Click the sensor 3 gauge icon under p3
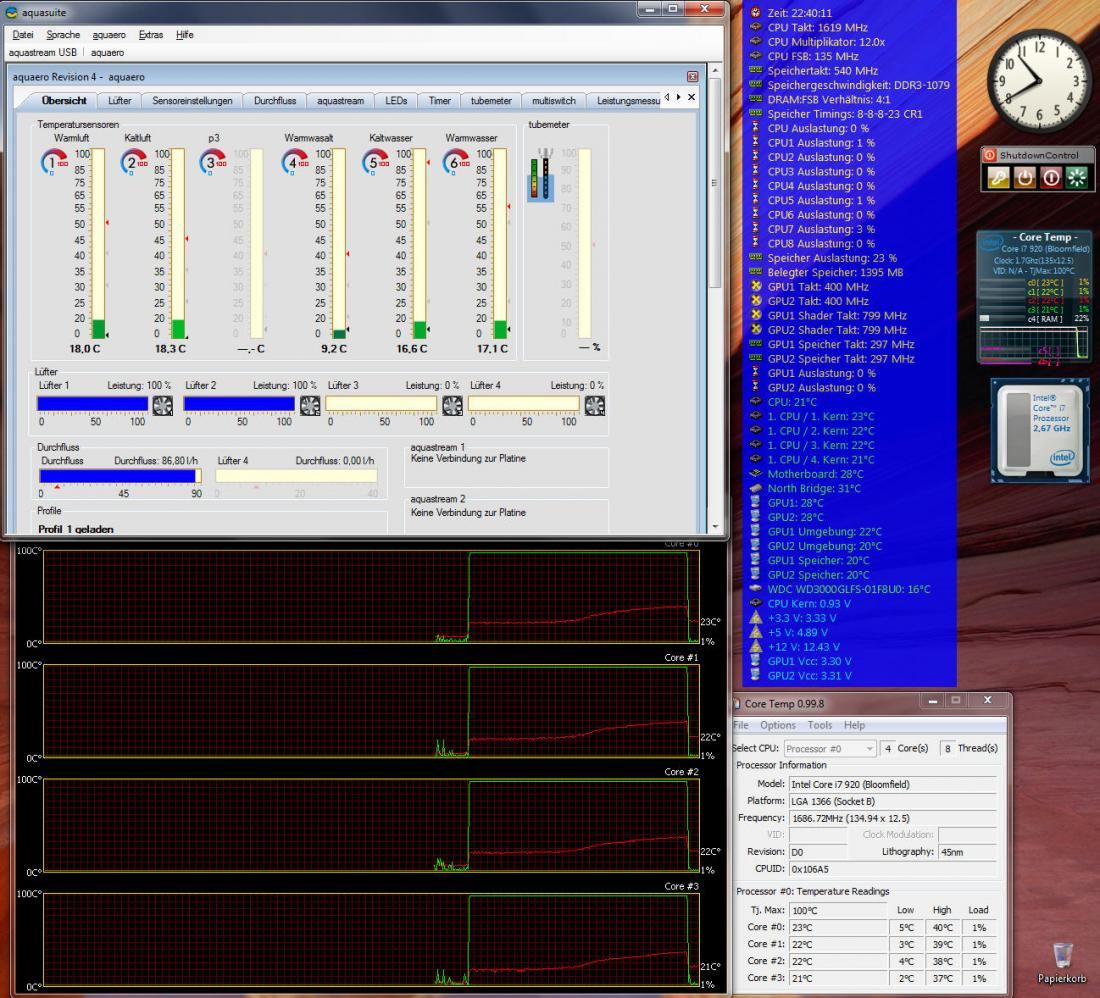 point(213,162)
